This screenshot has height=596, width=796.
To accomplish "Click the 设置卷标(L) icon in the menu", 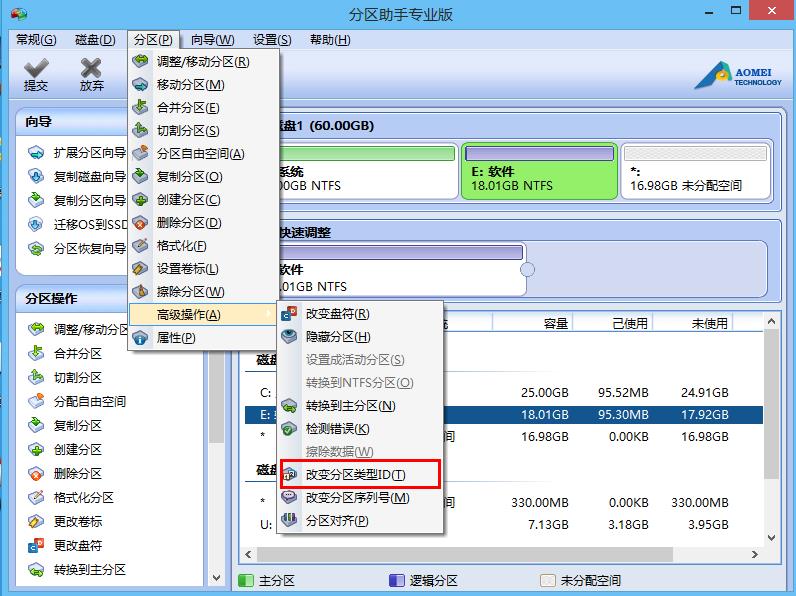I will (x=140, y=269).
